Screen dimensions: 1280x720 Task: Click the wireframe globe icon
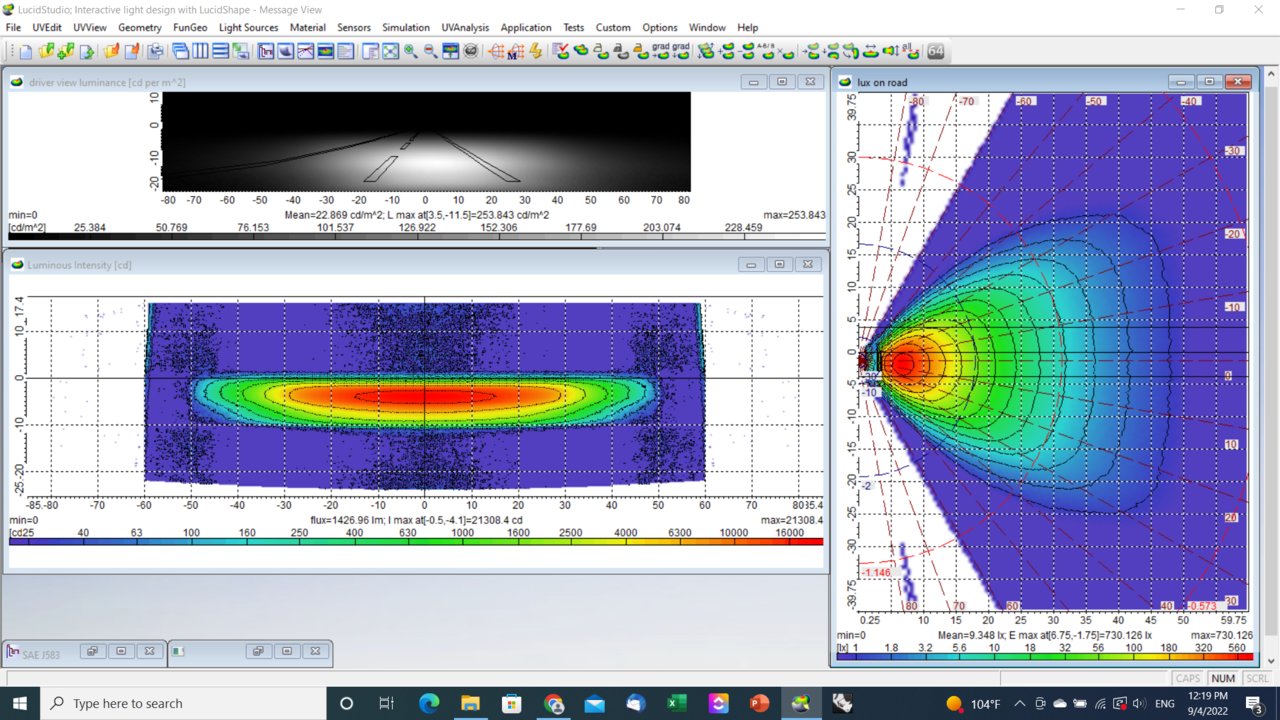497,51
